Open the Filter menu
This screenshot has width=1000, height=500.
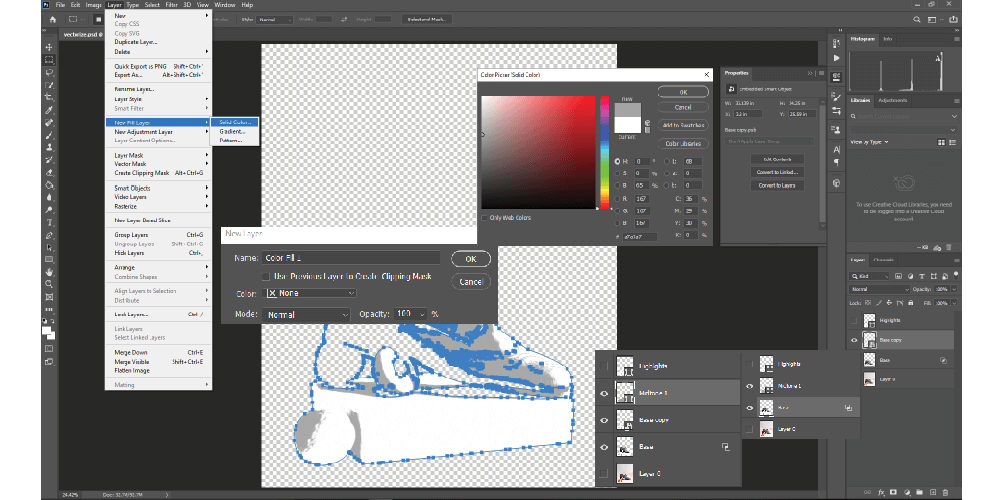(x=172, y=4)
